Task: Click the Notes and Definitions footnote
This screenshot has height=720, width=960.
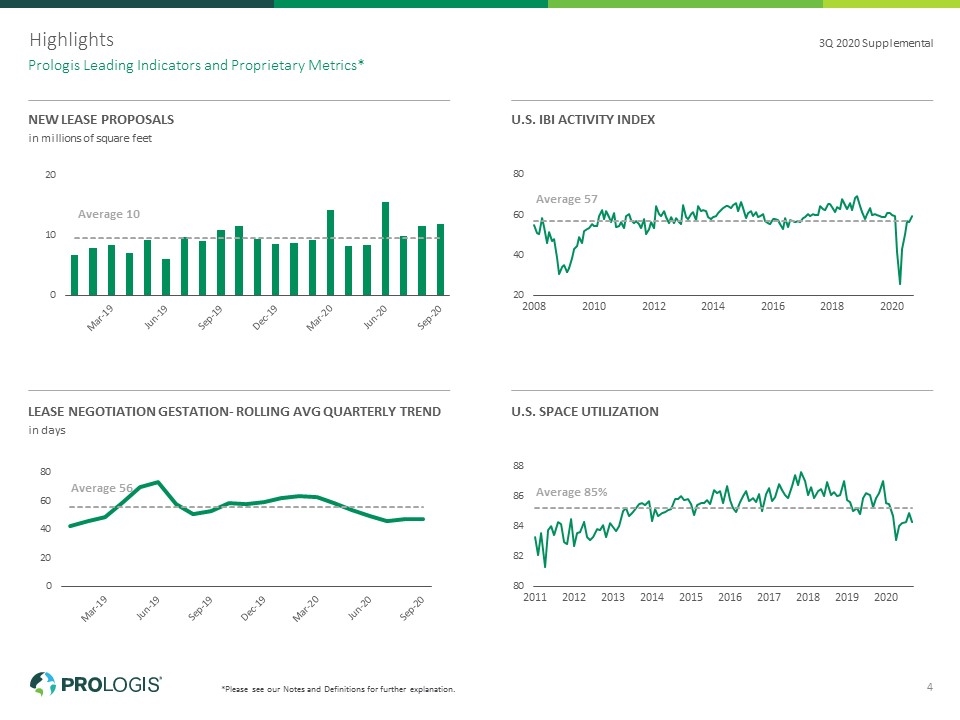Action: [x=339, y=689]
